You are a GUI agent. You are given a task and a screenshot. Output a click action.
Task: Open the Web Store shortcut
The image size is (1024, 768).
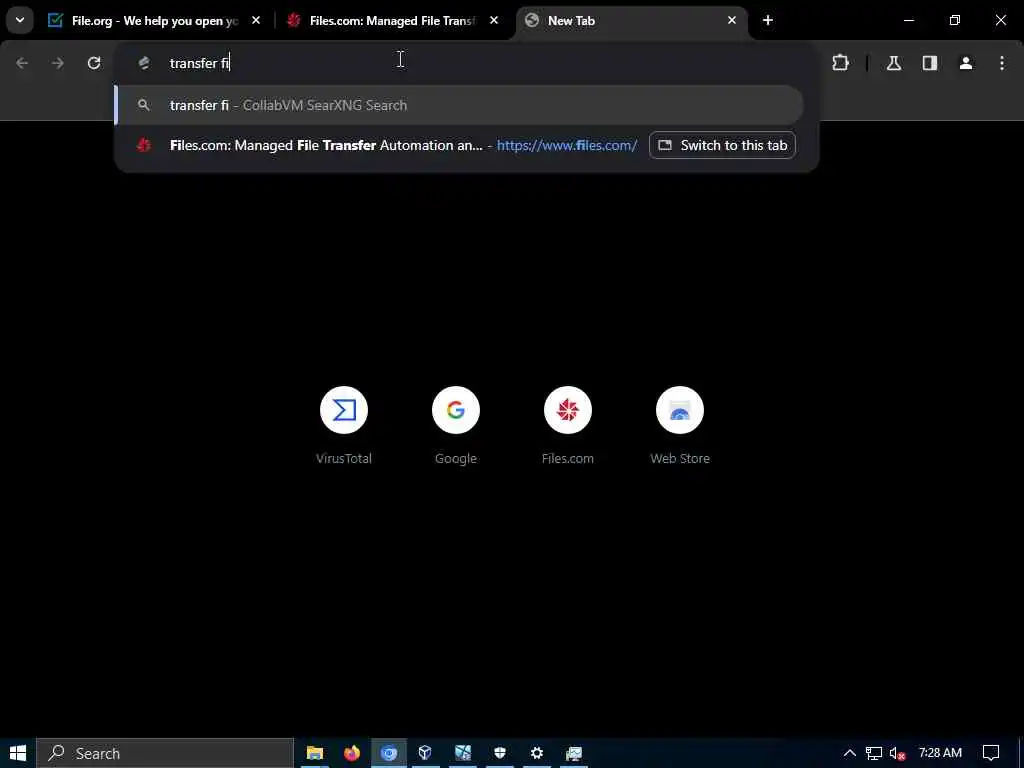click(680, 426)
